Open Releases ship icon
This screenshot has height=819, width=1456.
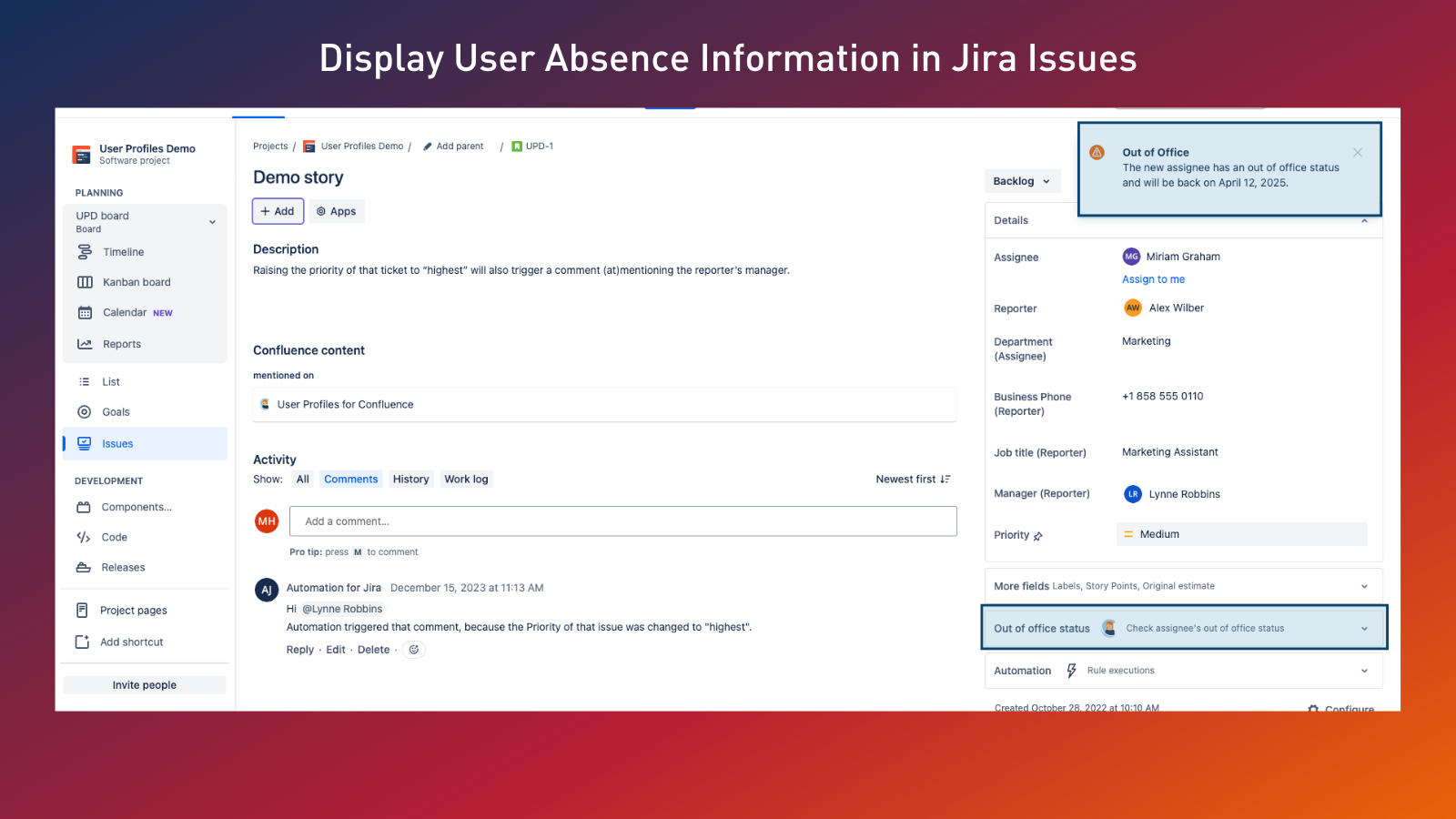point(84,567)
